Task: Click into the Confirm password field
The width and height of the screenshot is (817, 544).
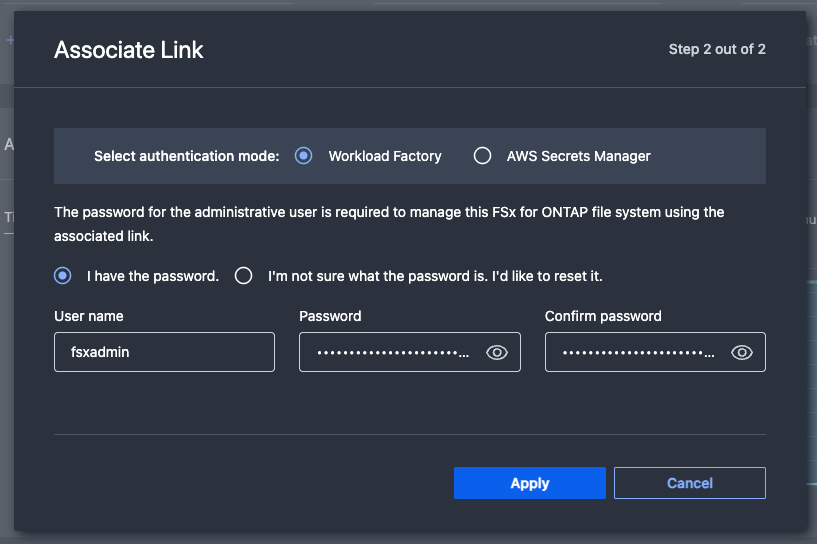Action: pyautogui.click(x=655, y=352)
